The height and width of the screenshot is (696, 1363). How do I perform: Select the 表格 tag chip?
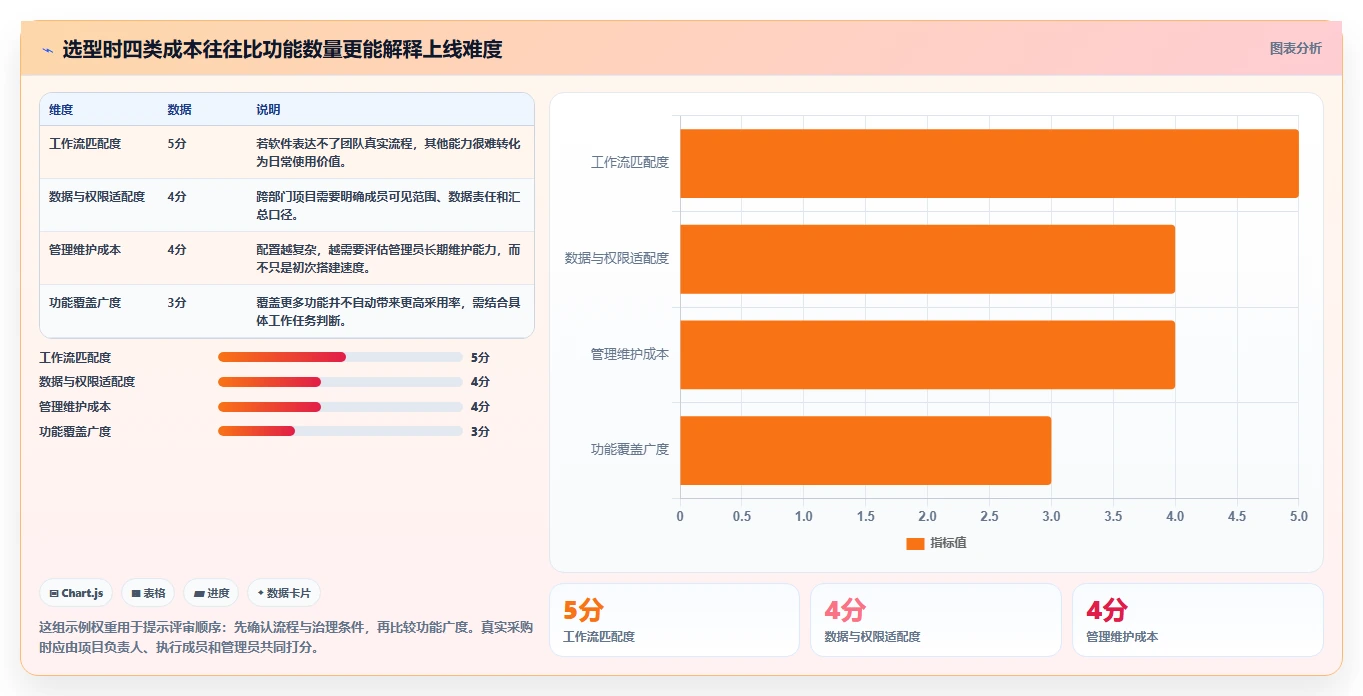pos(148,593)
